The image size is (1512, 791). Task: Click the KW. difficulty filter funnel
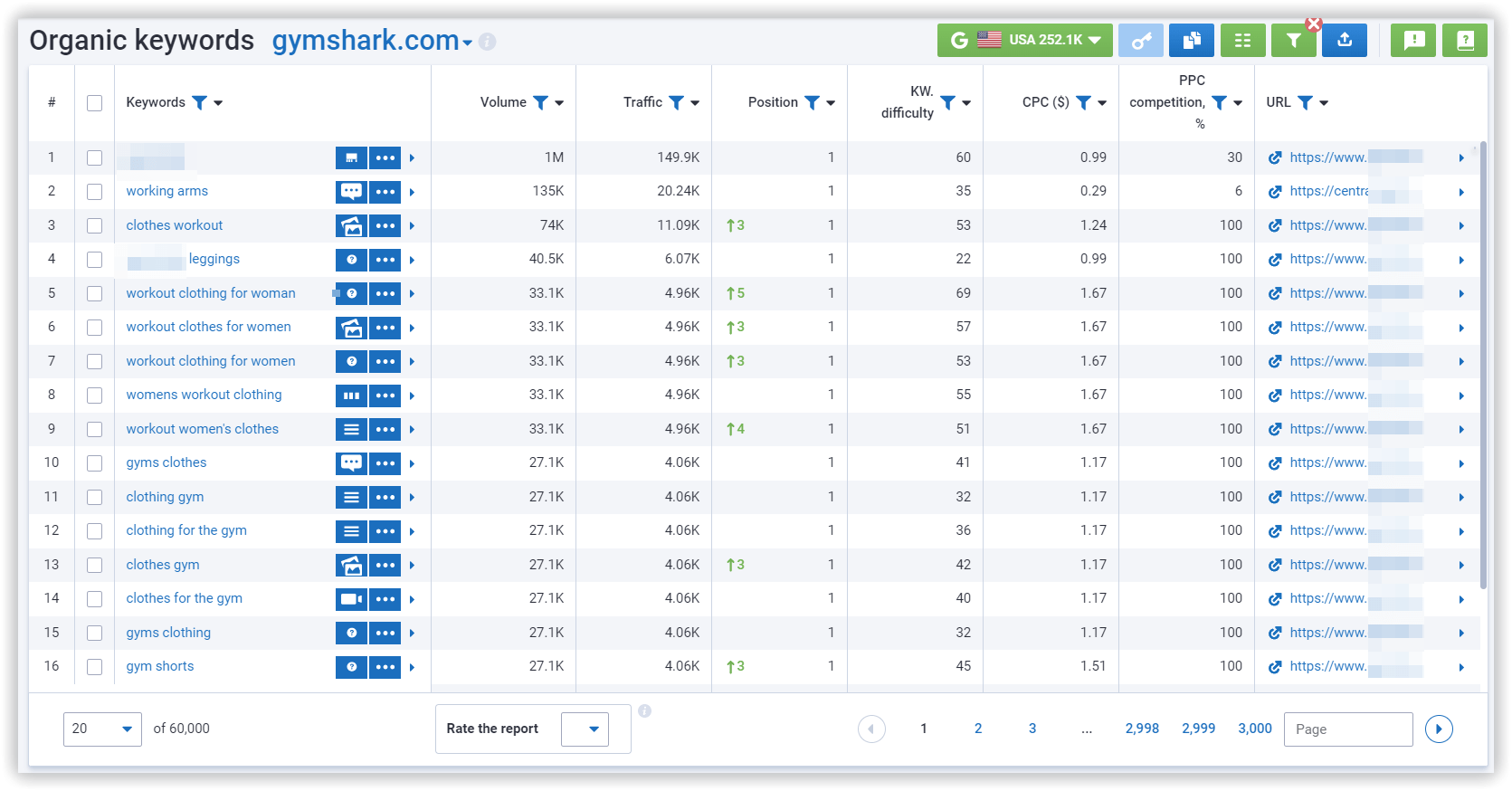pyautogui.click(x=948, y=102)
